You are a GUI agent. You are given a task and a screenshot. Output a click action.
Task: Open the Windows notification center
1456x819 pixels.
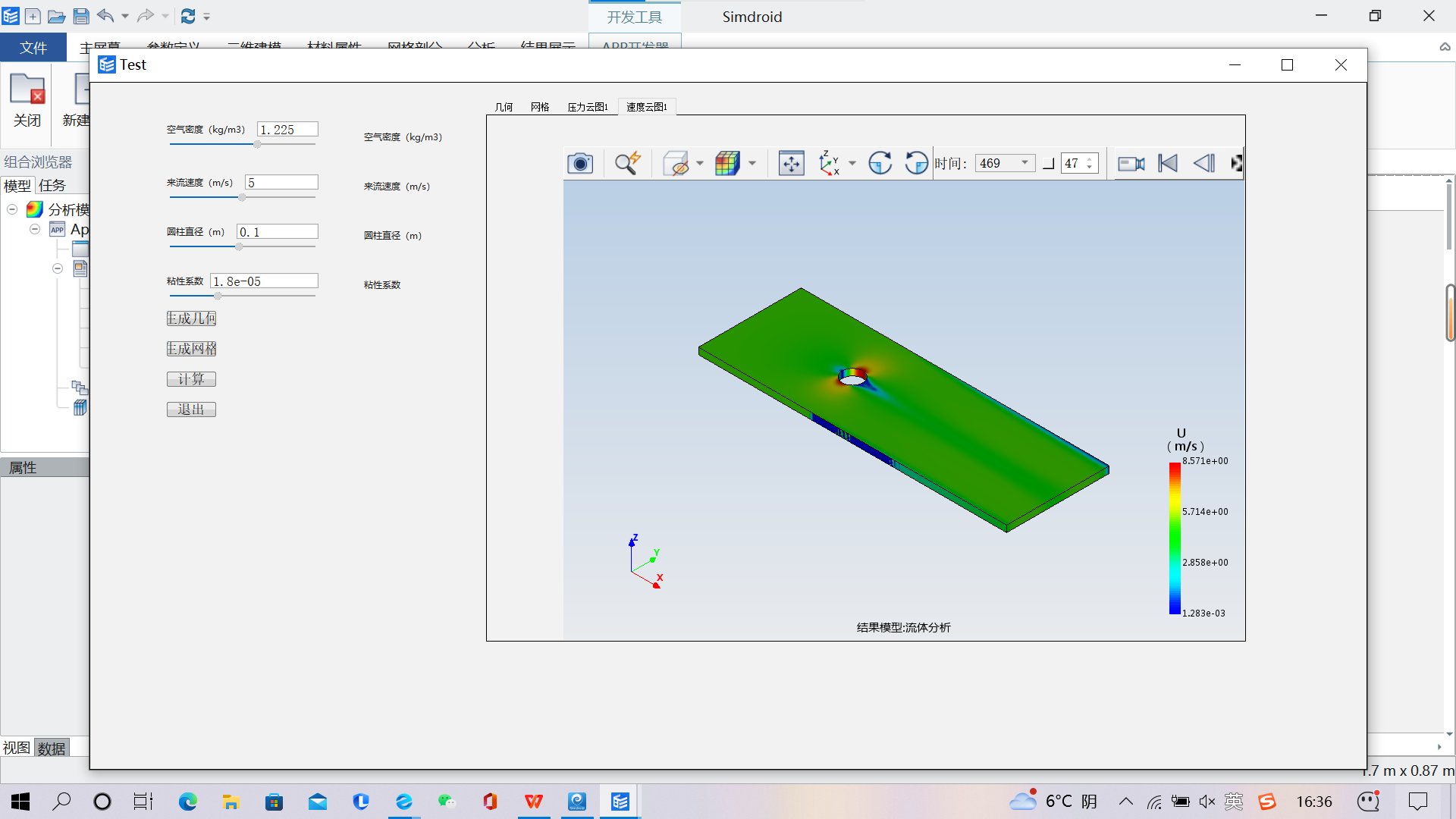(x=1417, y=802)
